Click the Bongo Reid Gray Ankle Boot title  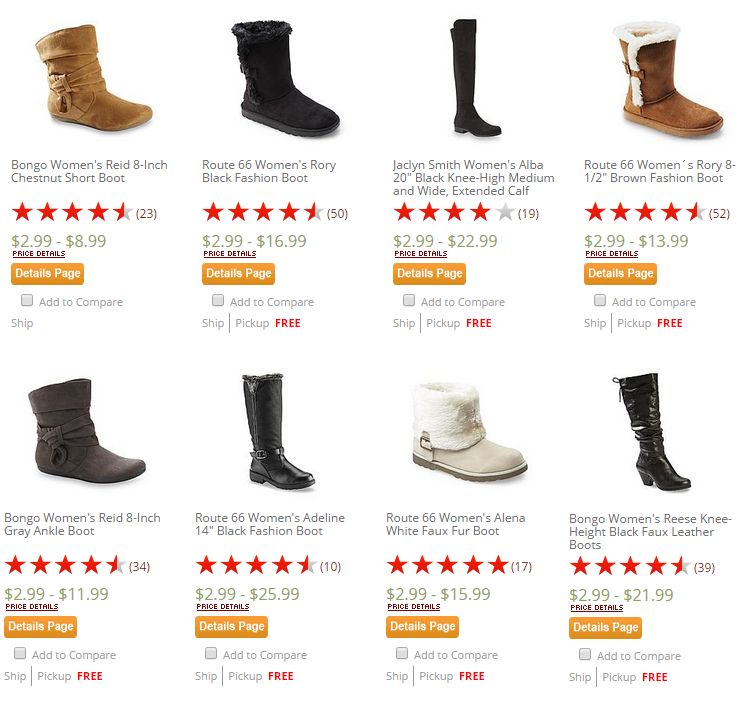click(x=83, y=524)
